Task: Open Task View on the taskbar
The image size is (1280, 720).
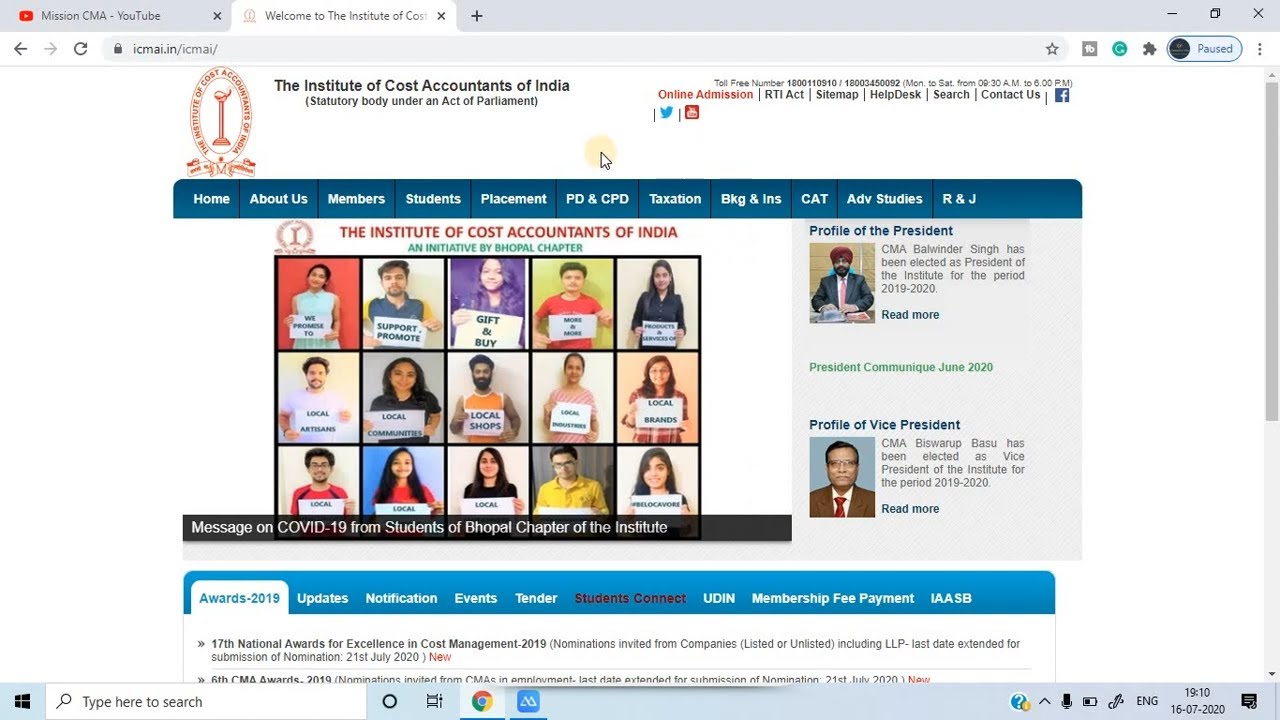Action: (x=434, y=701)
